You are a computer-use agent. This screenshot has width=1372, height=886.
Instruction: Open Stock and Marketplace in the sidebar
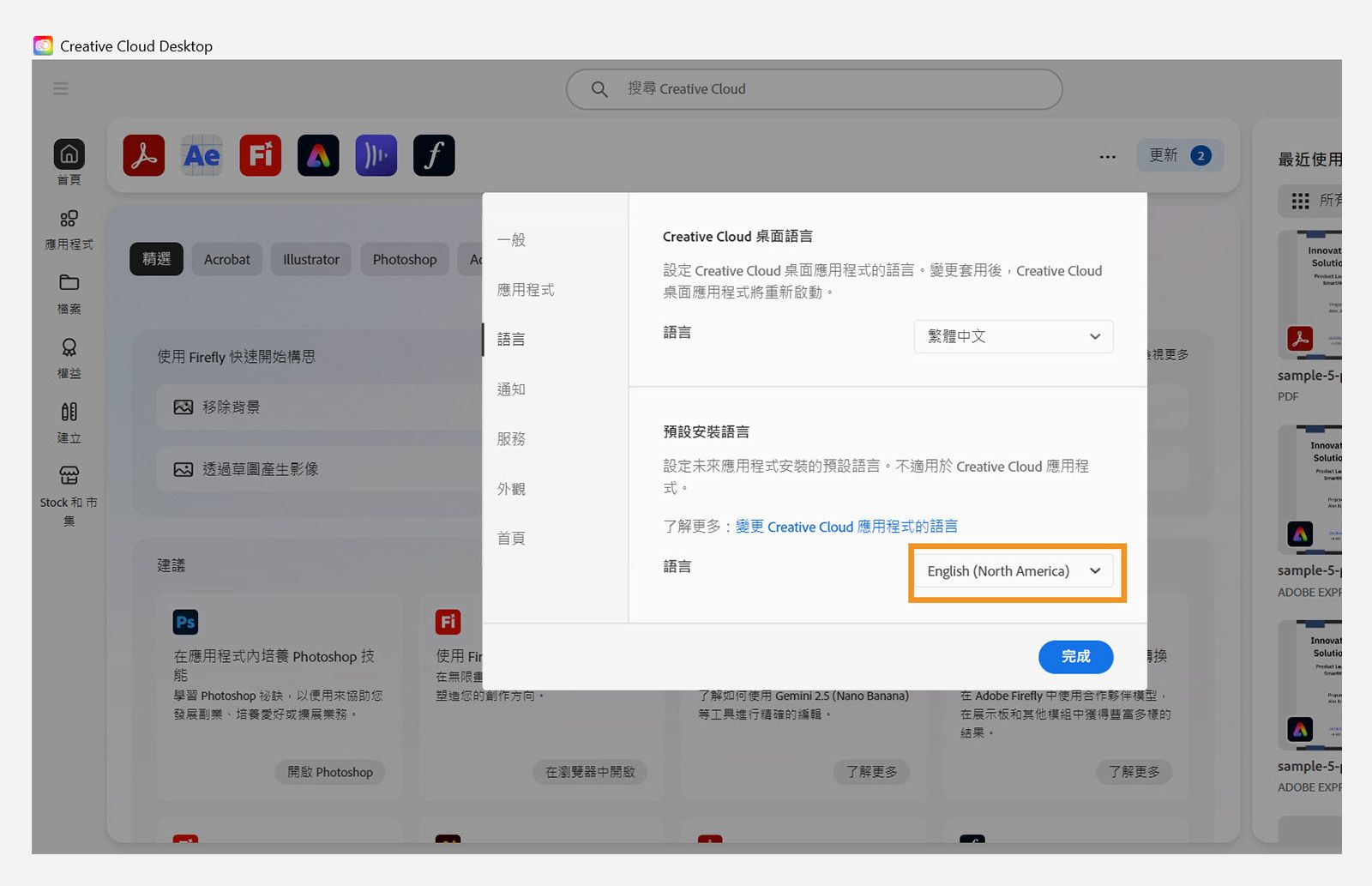click(69, 497)
